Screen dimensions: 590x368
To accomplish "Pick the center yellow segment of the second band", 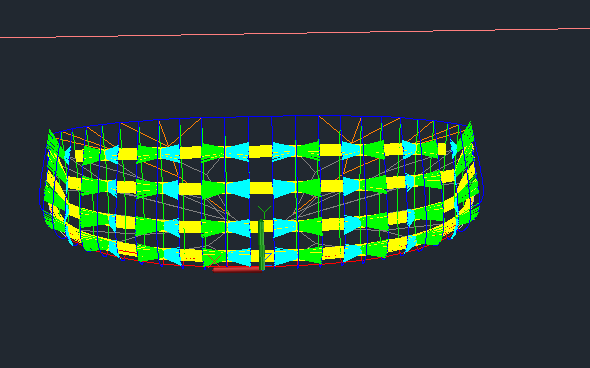I will click(x=261, y=187).
